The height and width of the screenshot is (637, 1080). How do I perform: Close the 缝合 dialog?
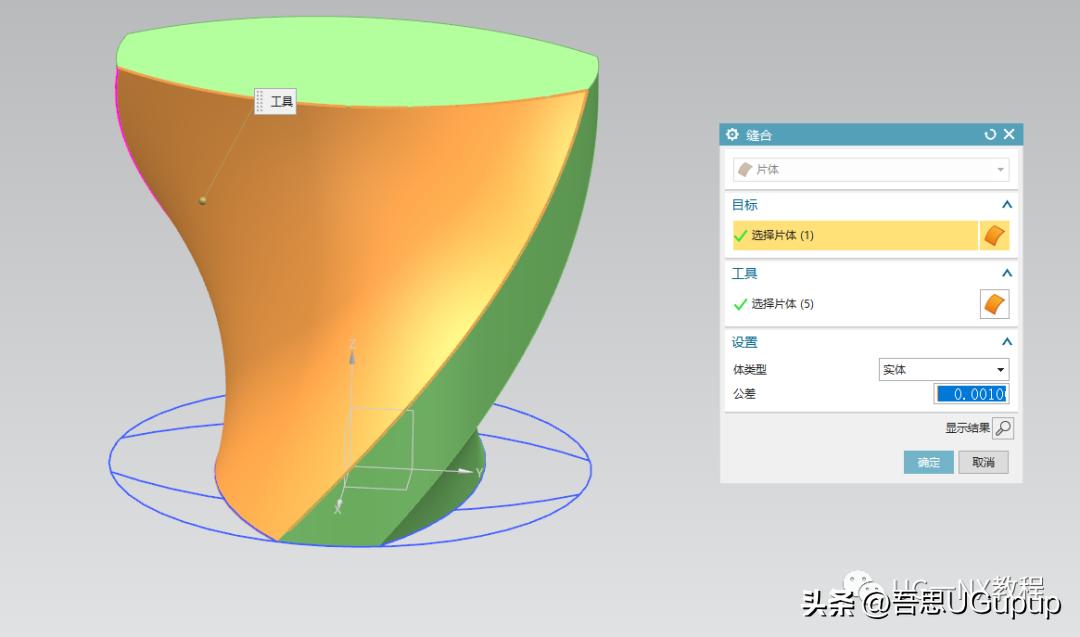tap(1009, 134)
